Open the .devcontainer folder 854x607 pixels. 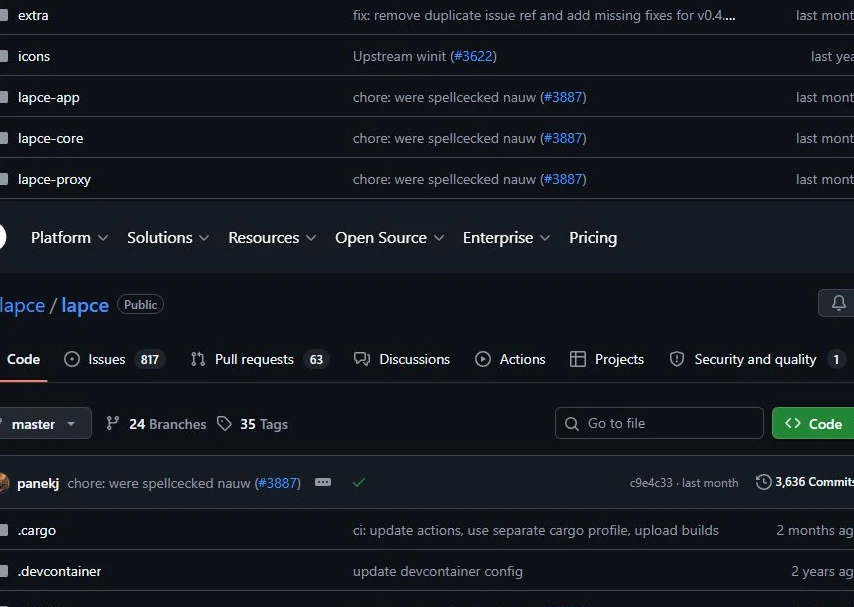pyautogui.click(x=59, y=571)
